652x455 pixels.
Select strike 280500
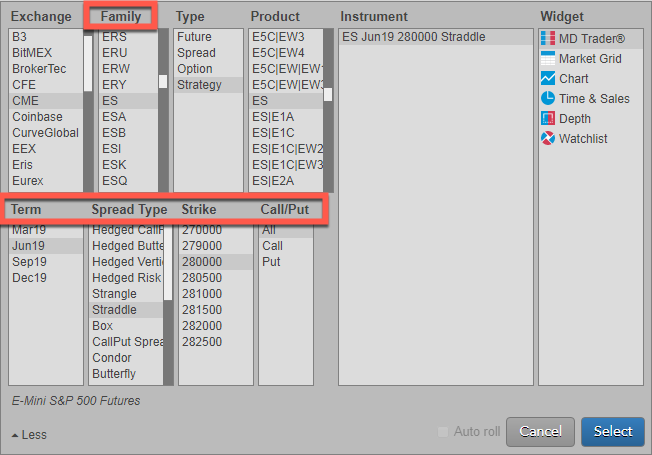point(216,278)
